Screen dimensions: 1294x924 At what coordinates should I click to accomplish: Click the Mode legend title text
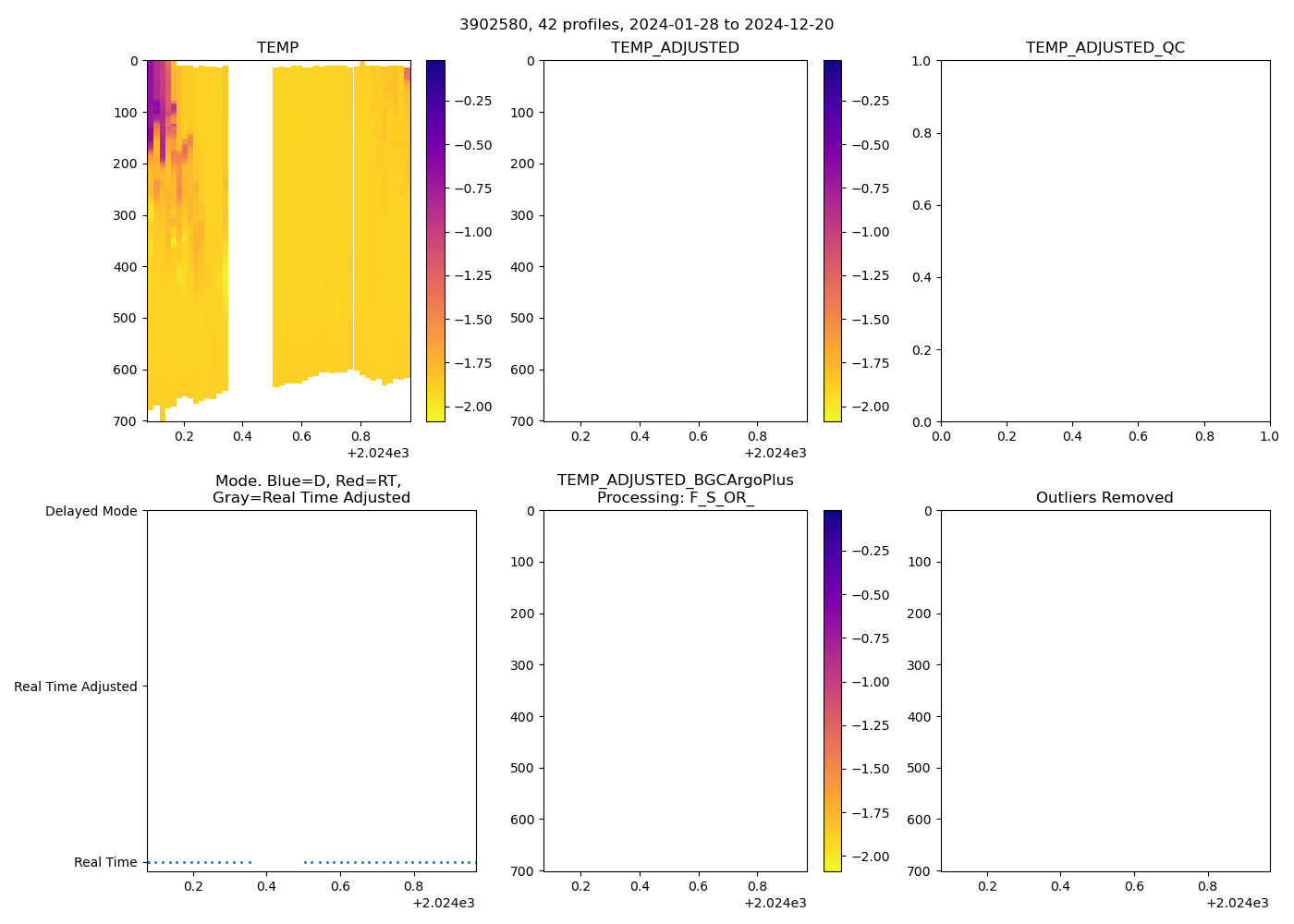(x=311, y=490)
